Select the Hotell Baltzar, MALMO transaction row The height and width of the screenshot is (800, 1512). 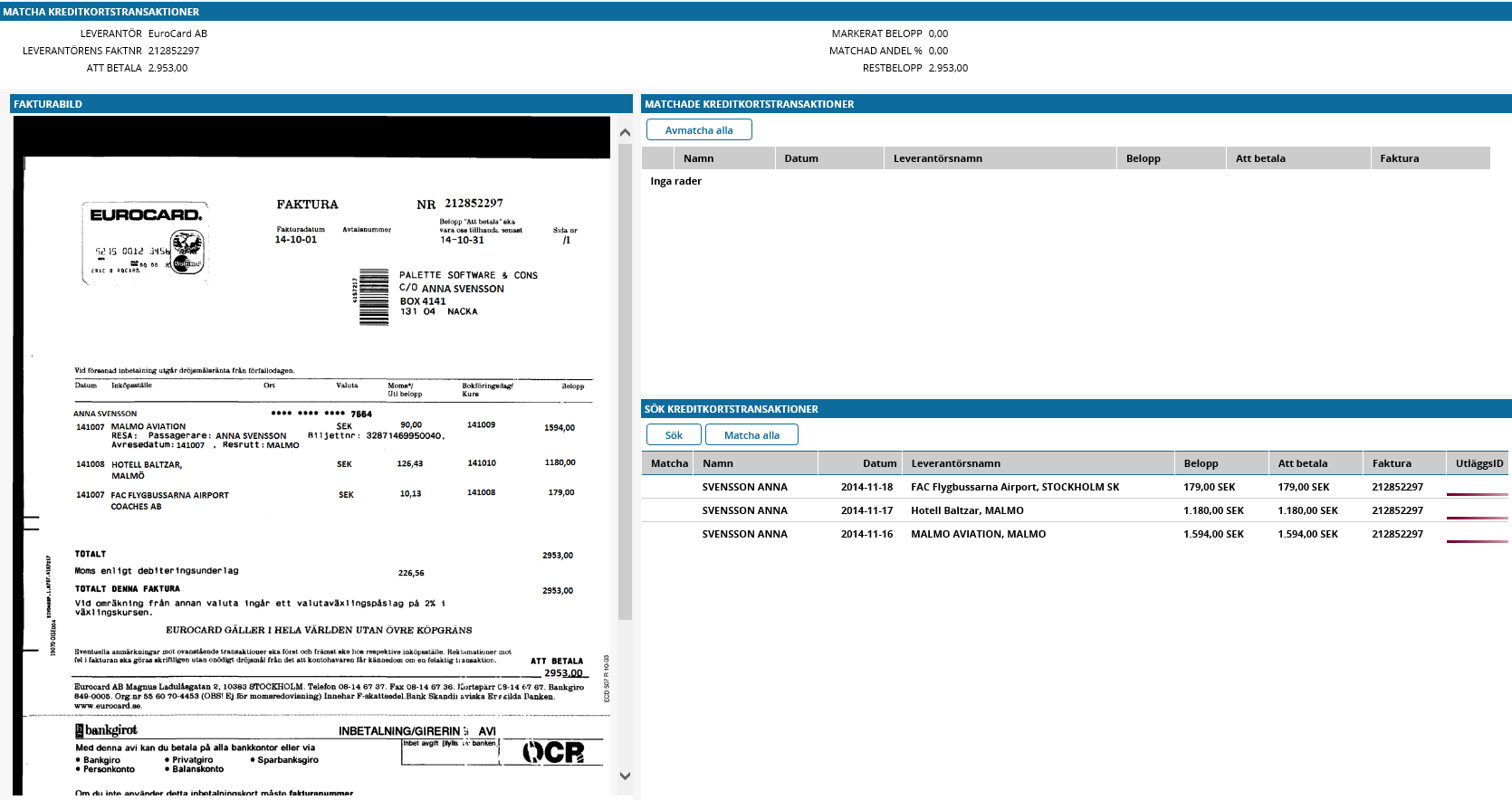[1076, 510]
